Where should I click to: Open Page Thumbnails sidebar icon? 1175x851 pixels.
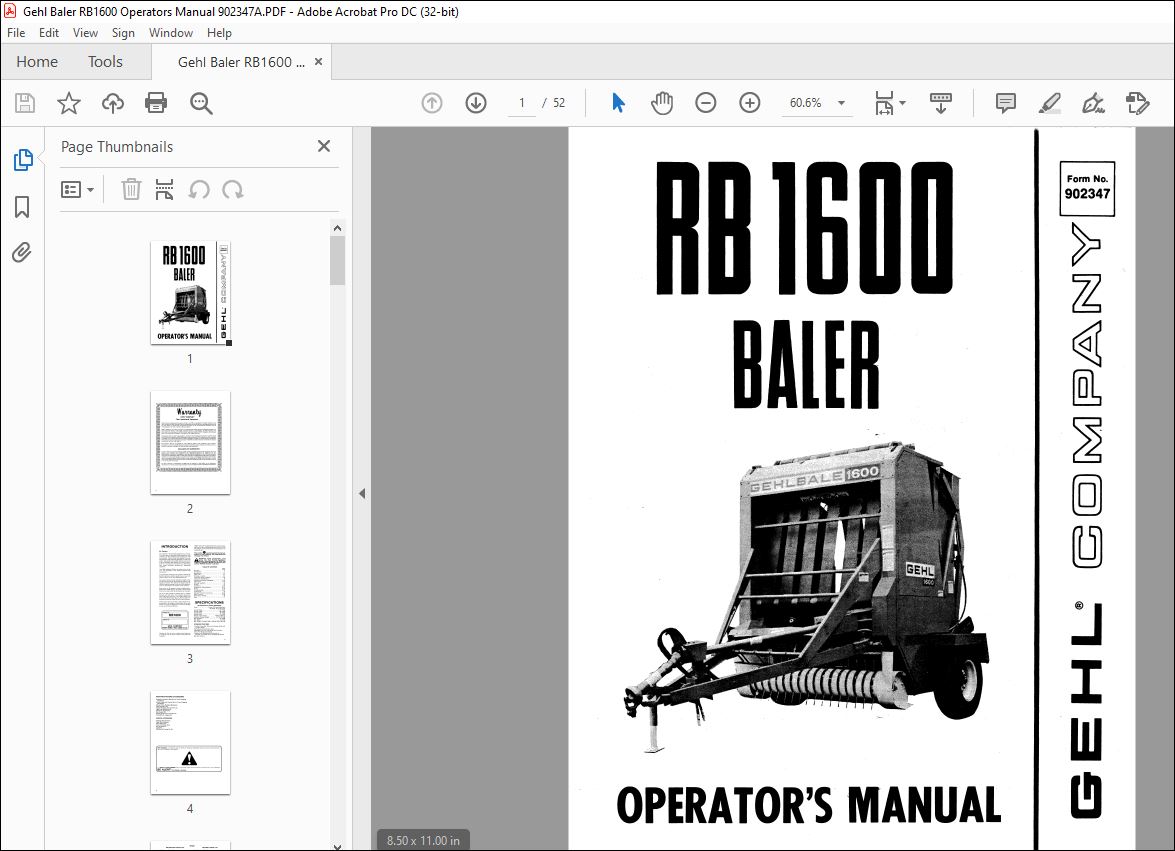click(x=23, y=160)
